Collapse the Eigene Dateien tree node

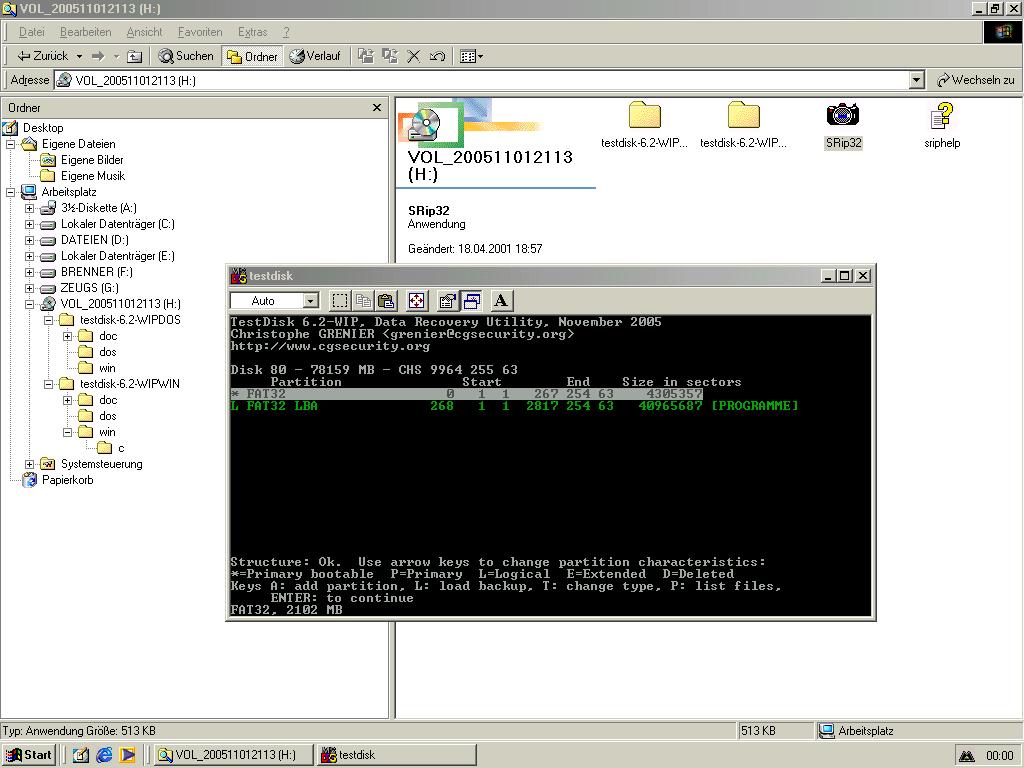point(10,144)
